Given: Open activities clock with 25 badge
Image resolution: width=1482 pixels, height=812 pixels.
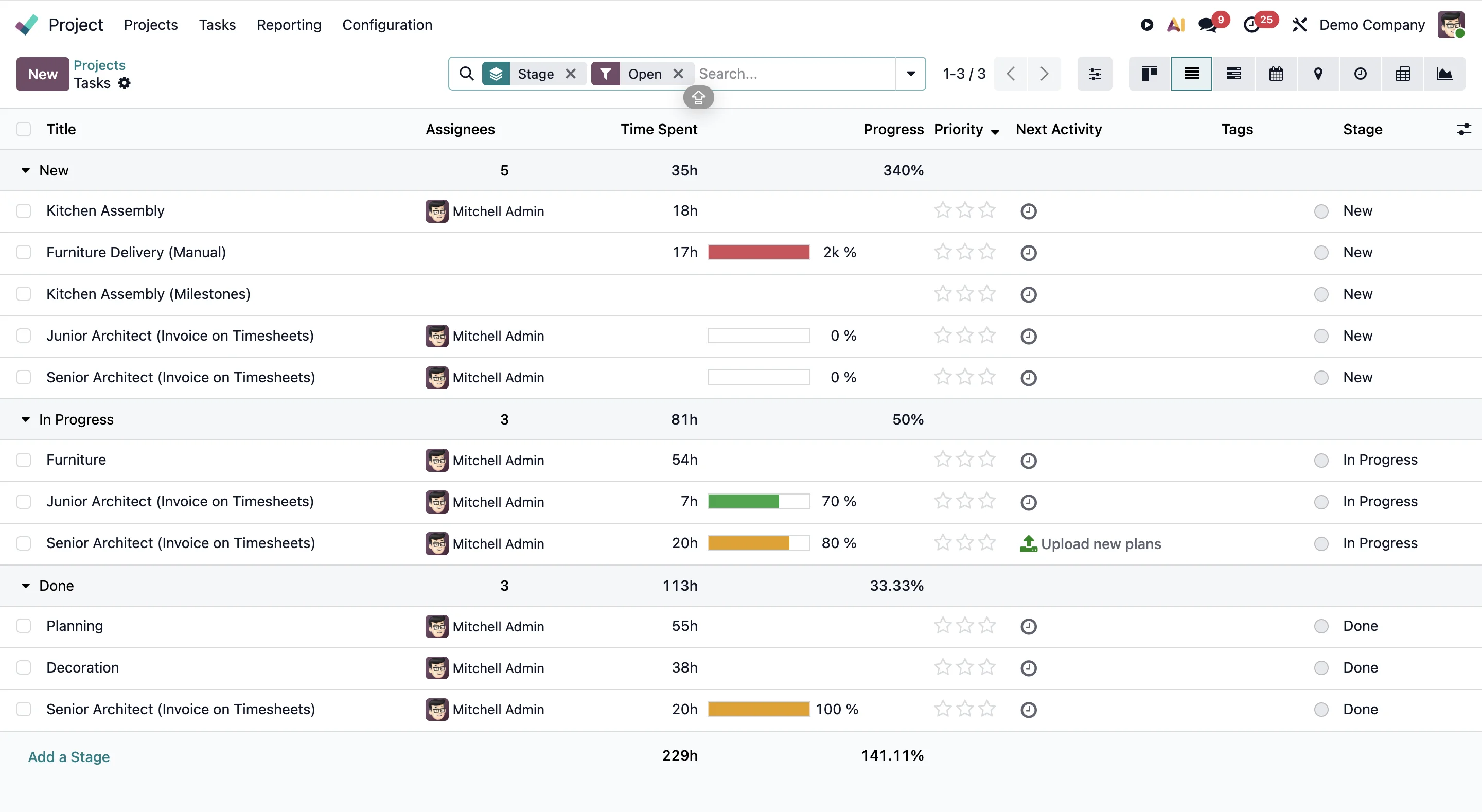Looking at the screenshot, I should (x=1252, y=25).
